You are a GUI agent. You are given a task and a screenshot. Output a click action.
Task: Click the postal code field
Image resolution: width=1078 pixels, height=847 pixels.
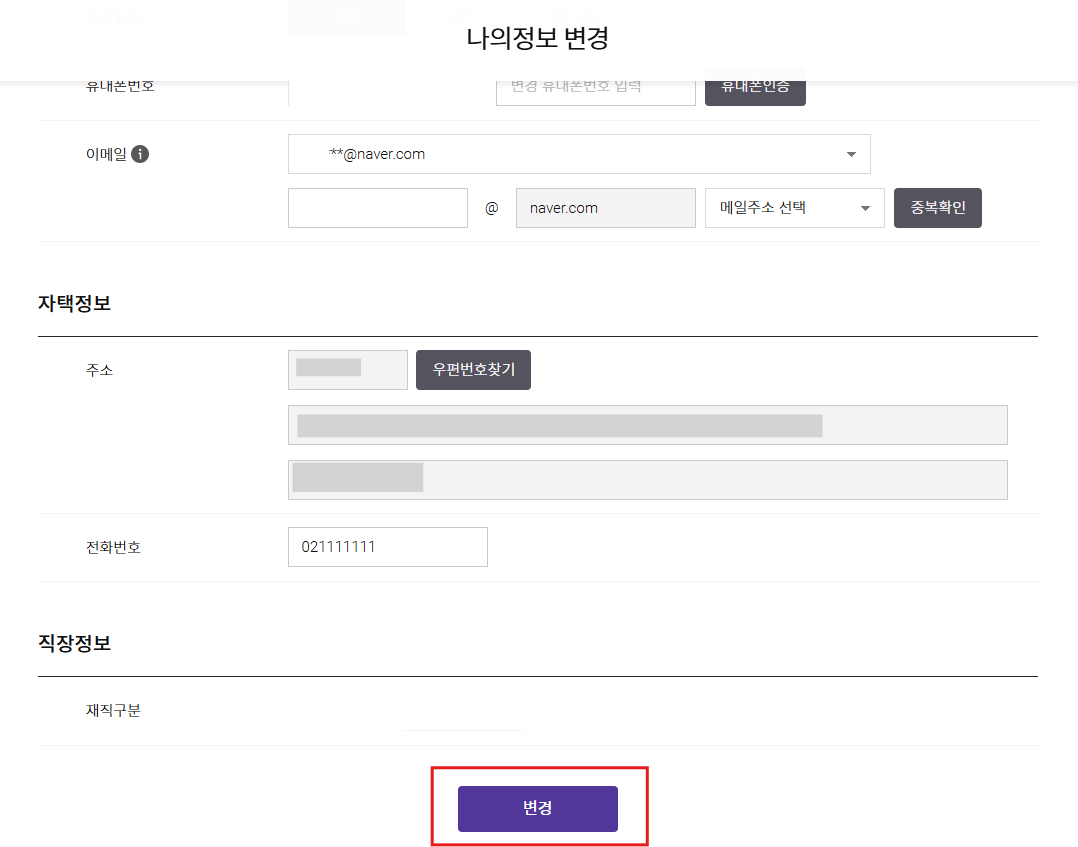pos(348,370)
